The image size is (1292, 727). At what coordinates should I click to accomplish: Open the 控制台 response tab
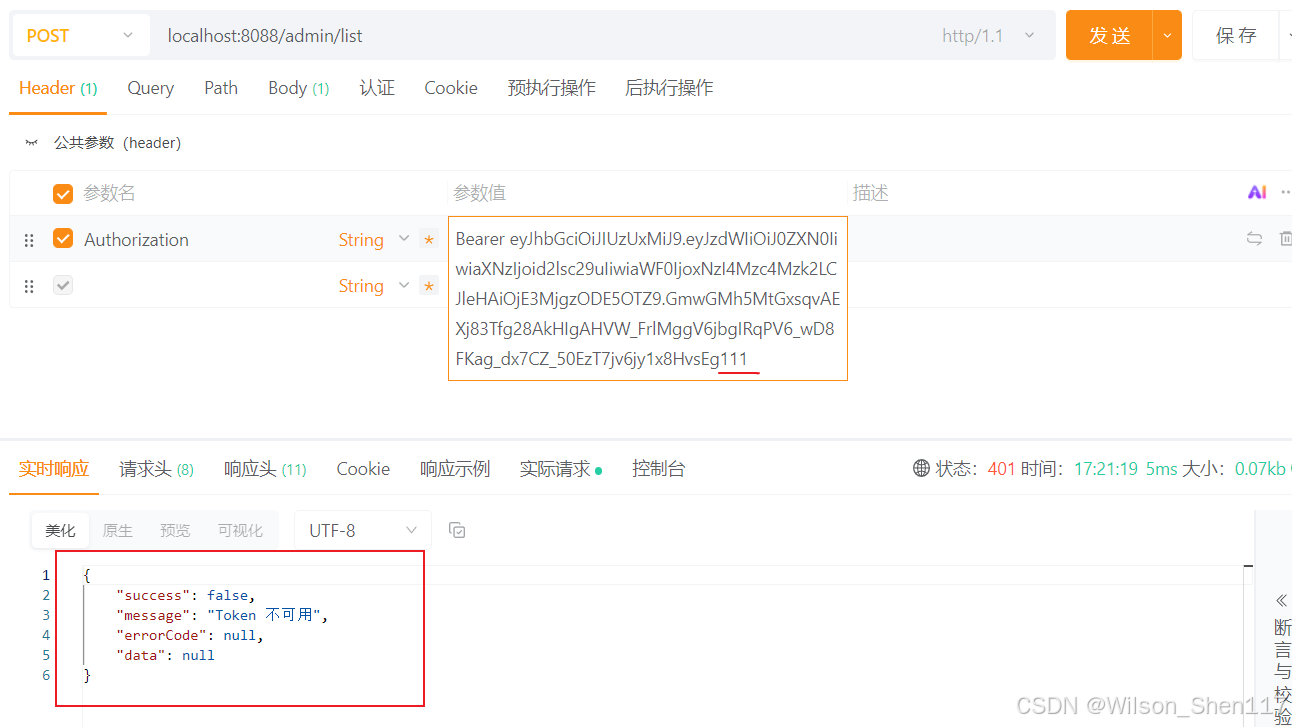[x=658, y=468]
